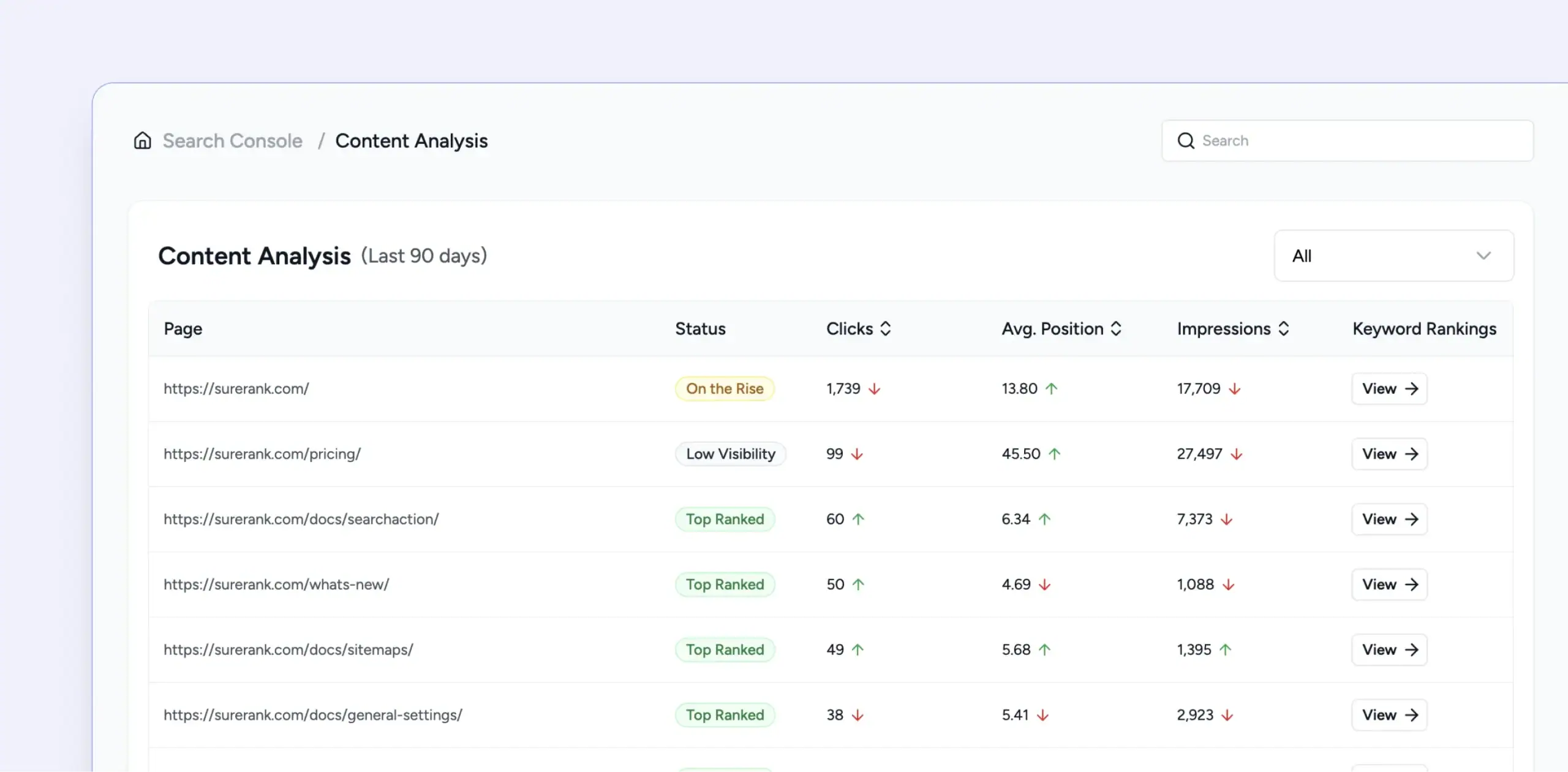1568x772 pixels.
Task: Click the (Last 90 days) label
Action: pos(424,256)
